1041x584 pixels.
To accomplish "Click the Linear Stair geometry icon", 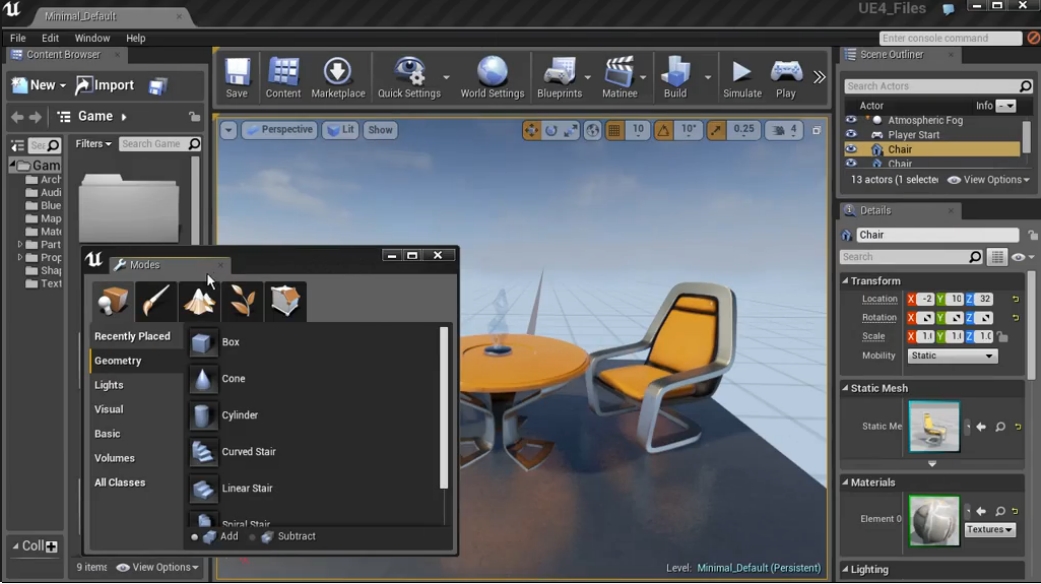I will click(203, 488).
